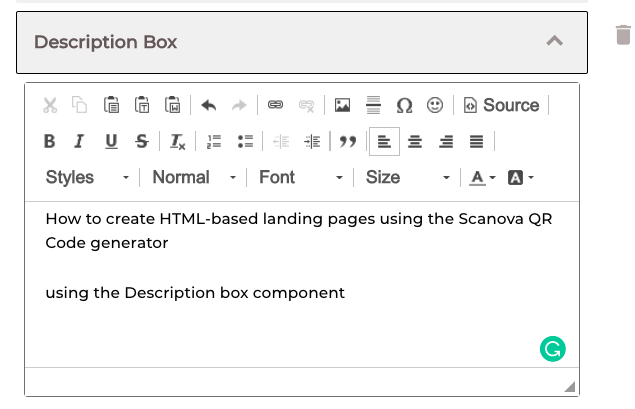Toggle italic formatting
The height and width of the screenshot is (409, 635).
79,141
